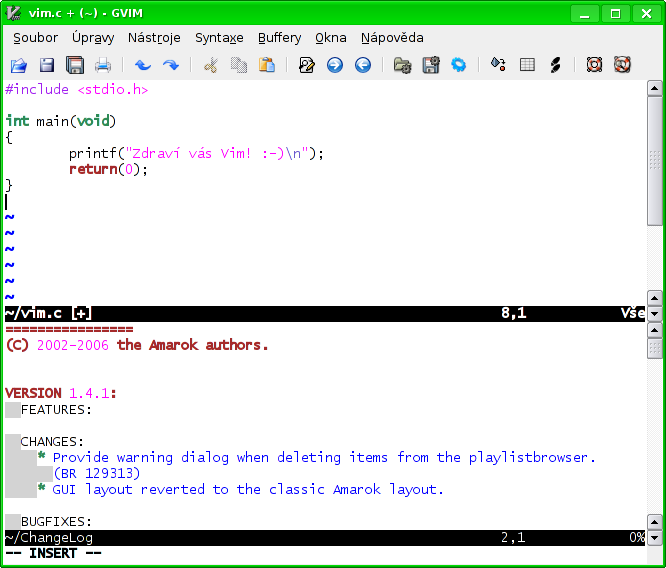The width and height of the screenshot is (666, 568).
Task: Click the ChangeLog scrollbar down arrow
Action: coord(654,537)
